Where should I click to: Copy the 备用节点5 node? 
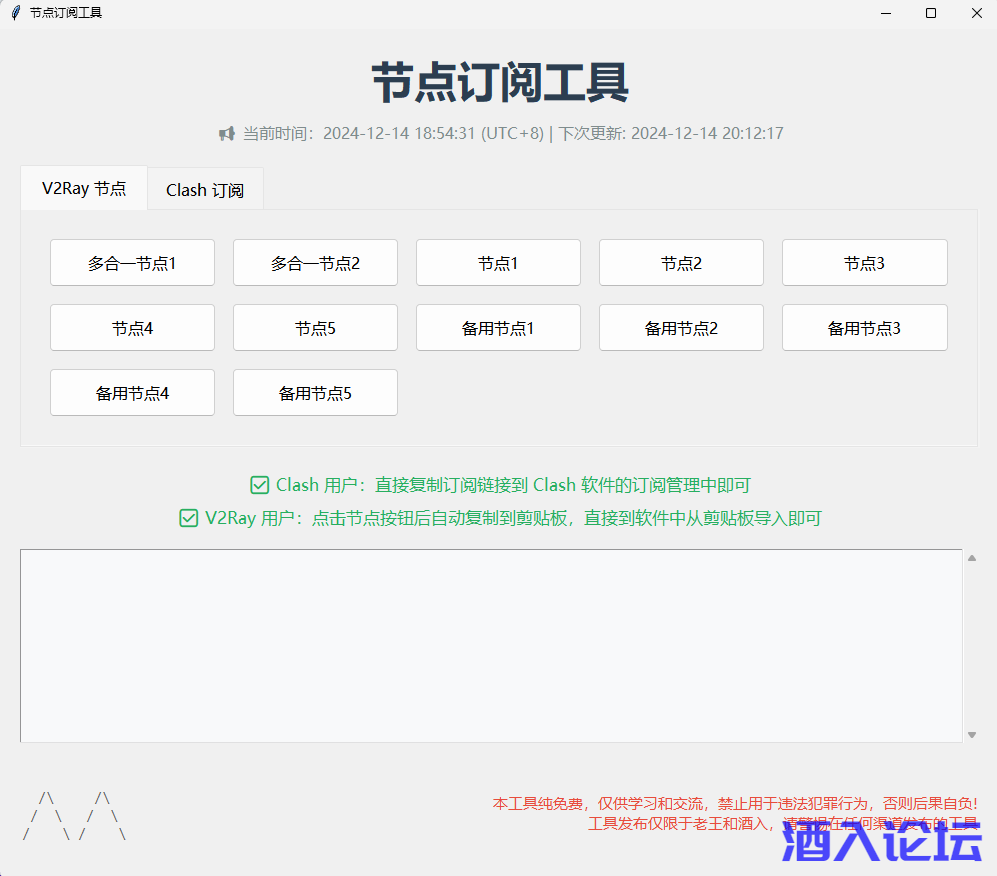315,392
